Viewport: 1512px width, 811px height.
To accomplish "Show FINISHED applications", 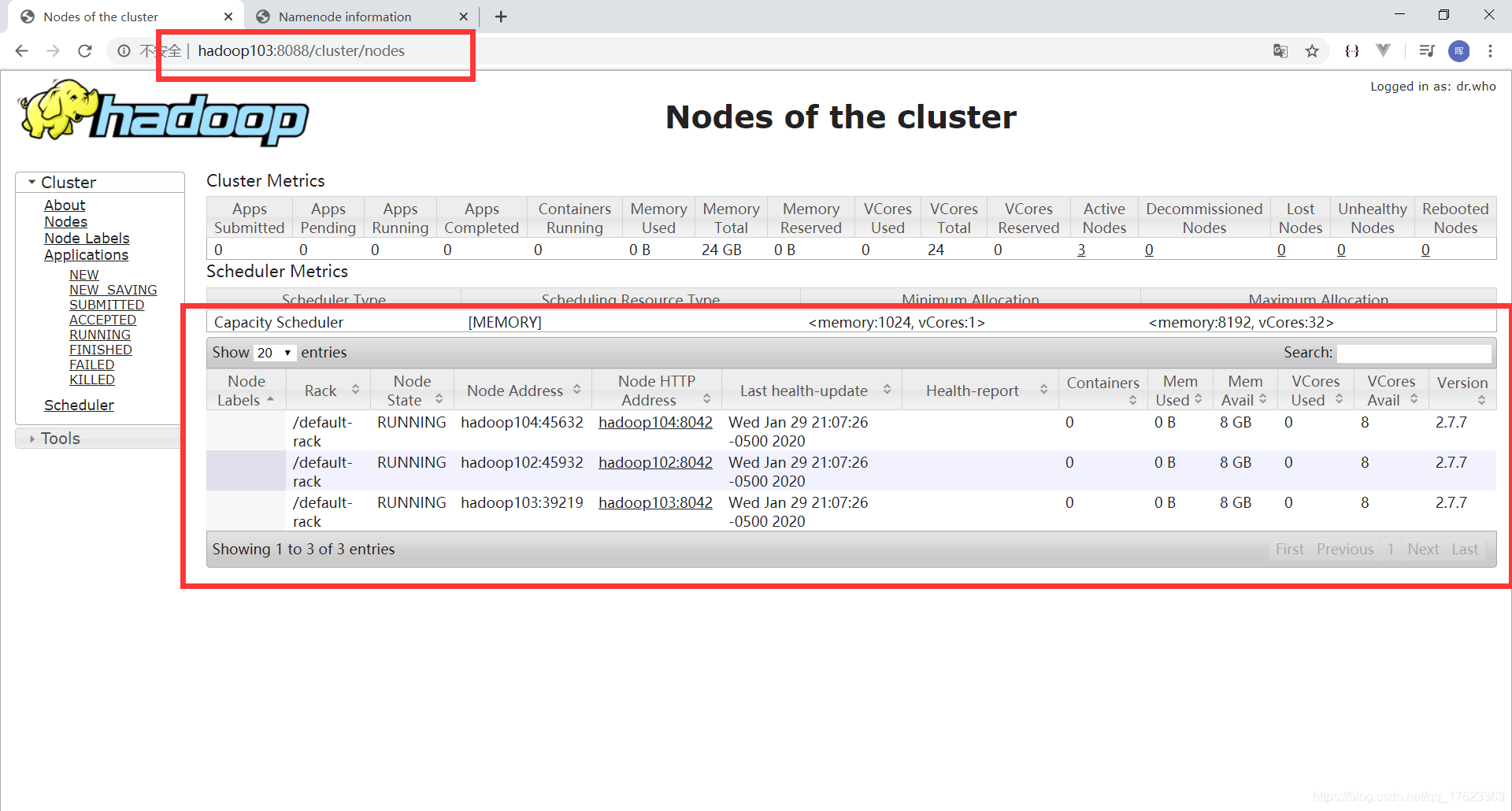I will click(101, 350).
